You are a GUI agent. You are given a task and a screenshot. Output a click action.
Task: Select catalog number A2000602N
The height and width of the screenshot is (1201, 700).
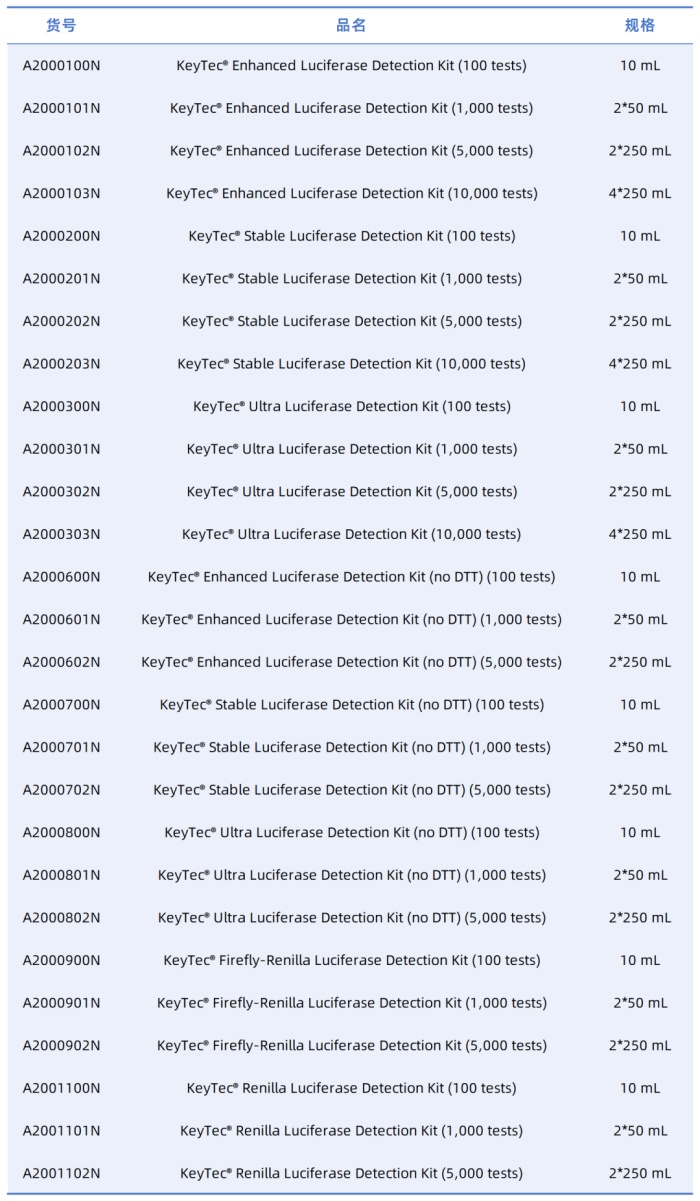(61, 662)
